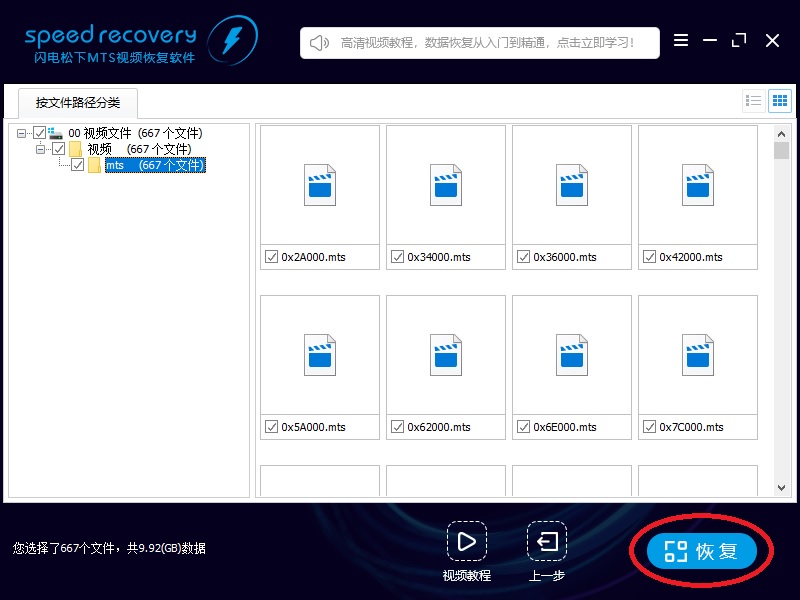
Task: Click the speaker announcement icon
Action: pos(319,43)
